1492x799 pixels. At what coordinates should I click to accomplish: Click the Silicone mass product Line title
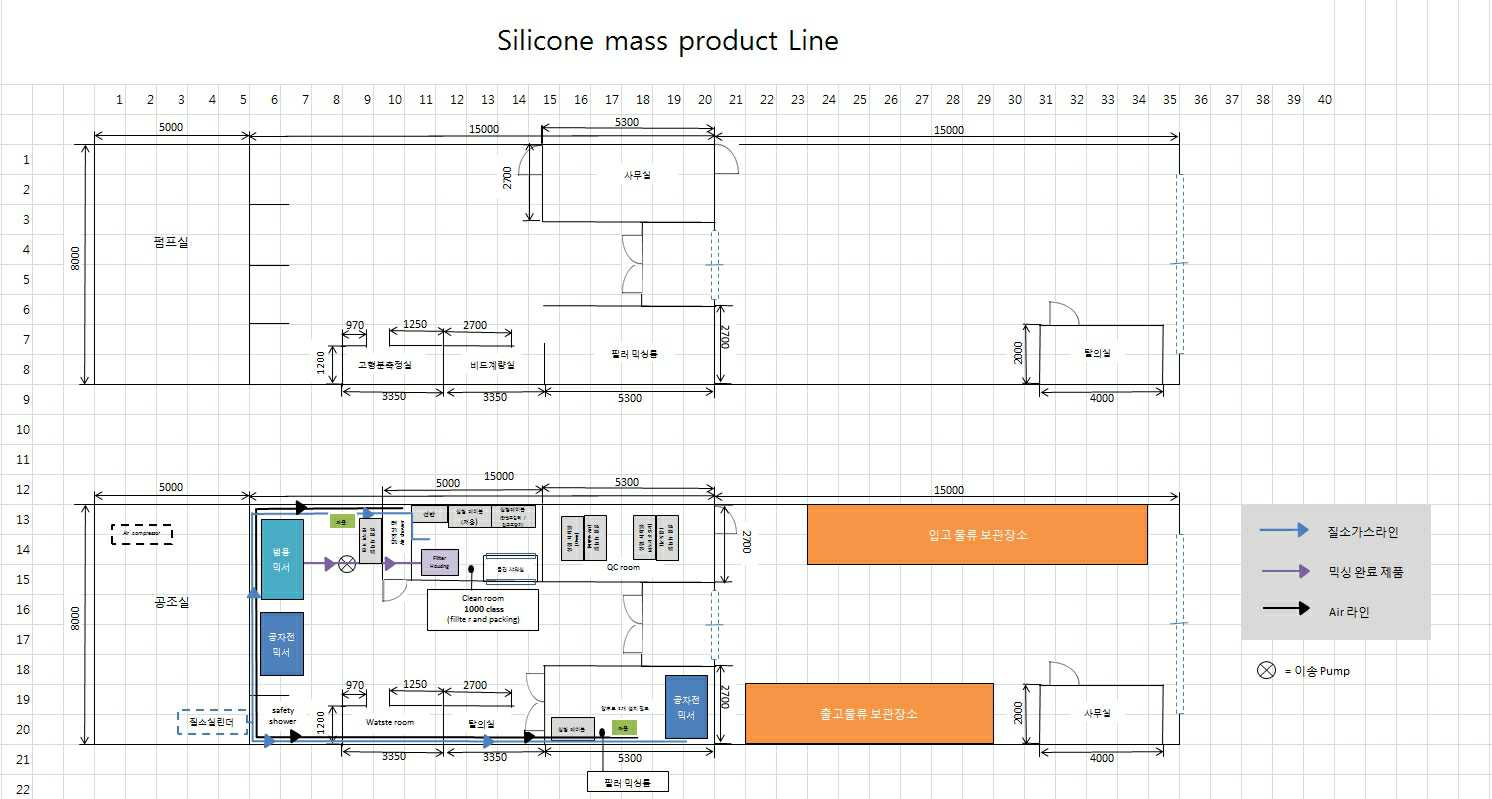coord(667,41)
